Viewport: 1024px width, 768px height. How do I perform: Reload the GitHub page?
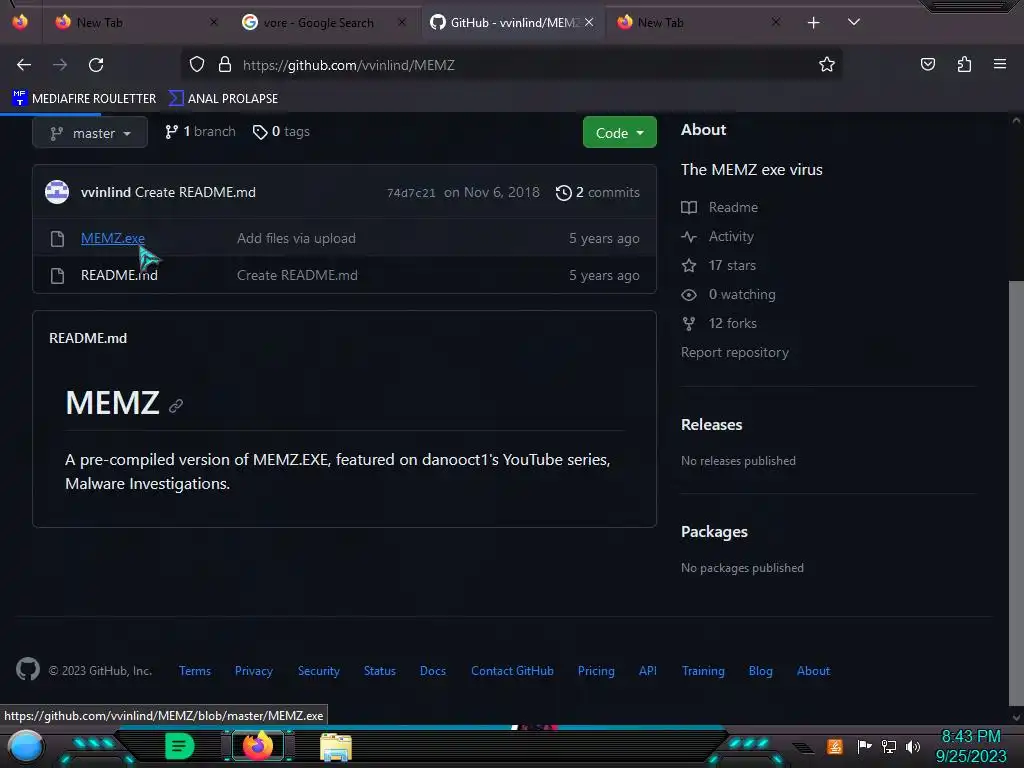[96, 65]
